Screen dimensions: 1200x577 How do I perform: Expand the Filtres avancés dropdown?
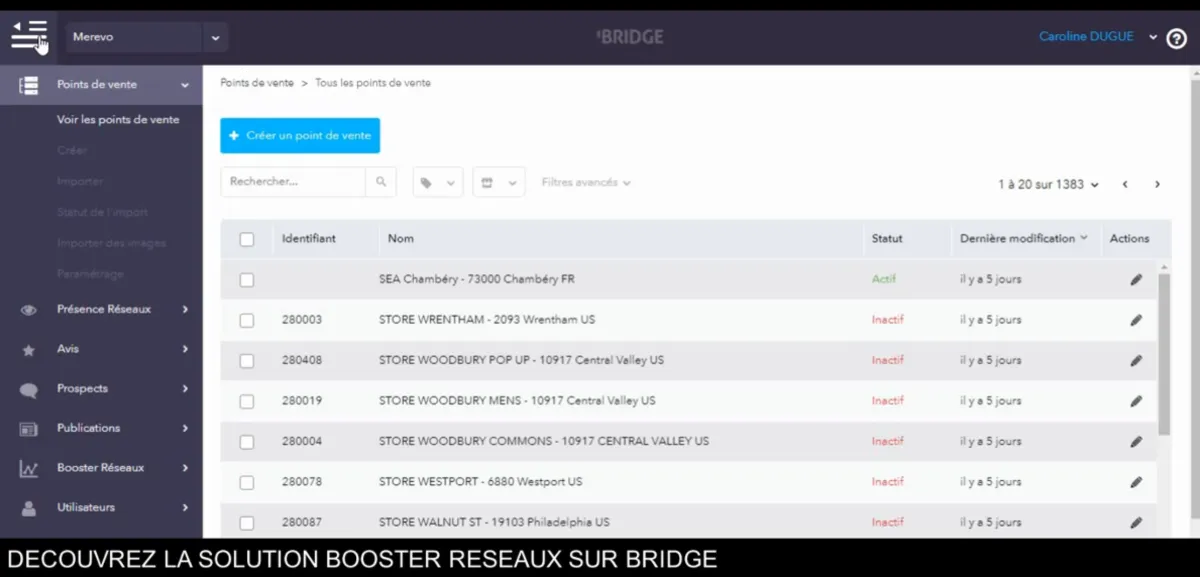click(586, 183)
